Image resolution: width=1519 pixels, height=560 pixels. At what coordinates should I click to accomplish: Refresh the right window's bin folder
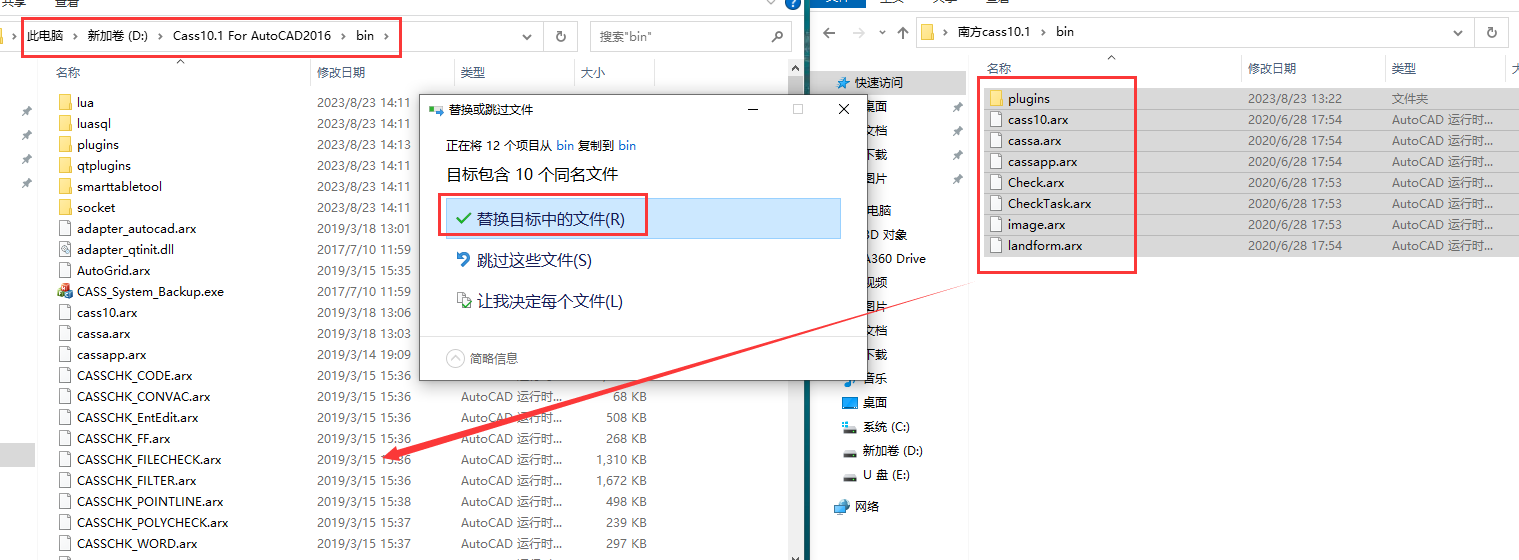pos(1491,32)
